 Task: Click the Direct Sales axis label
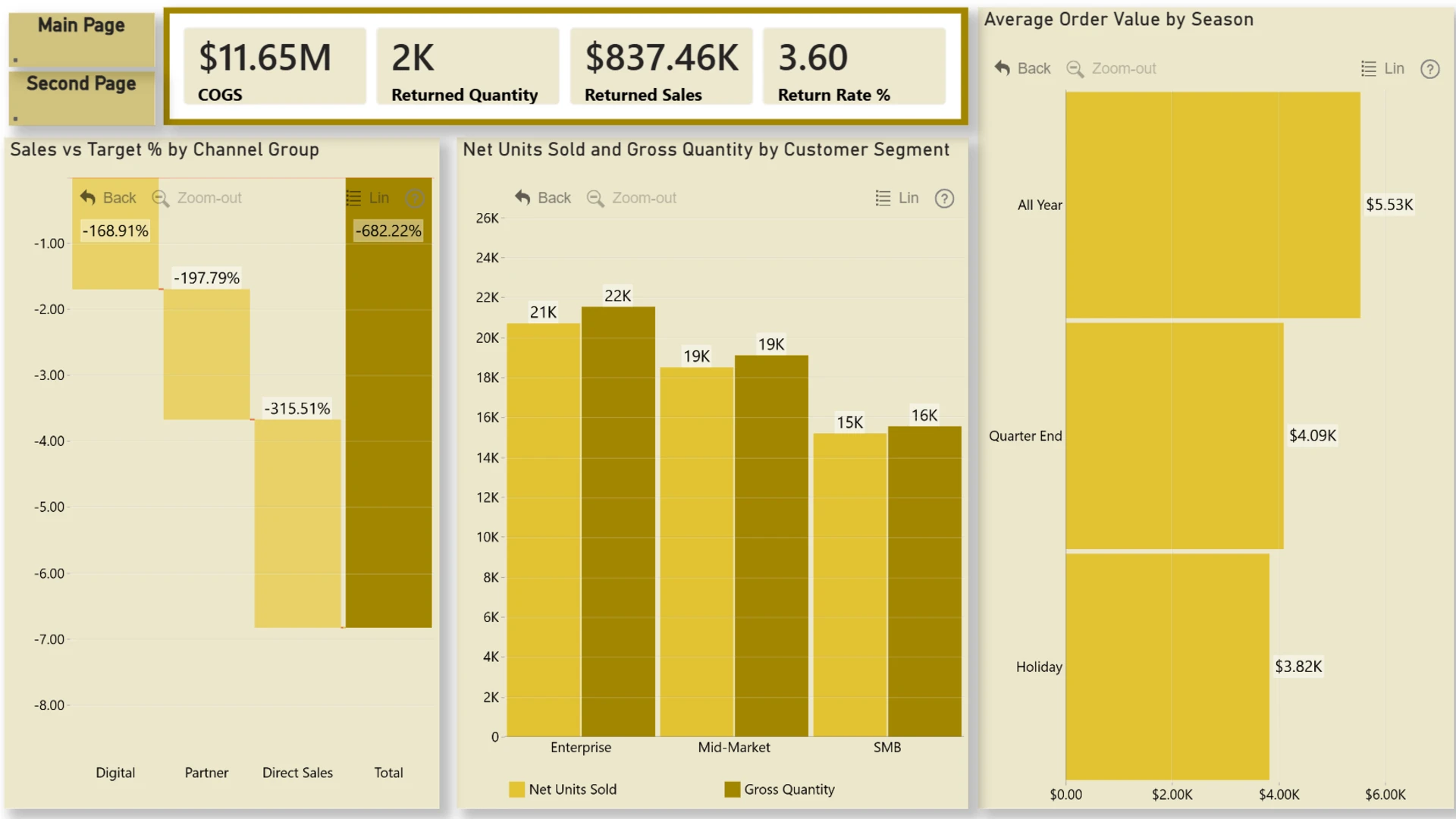tap(297, 773)
